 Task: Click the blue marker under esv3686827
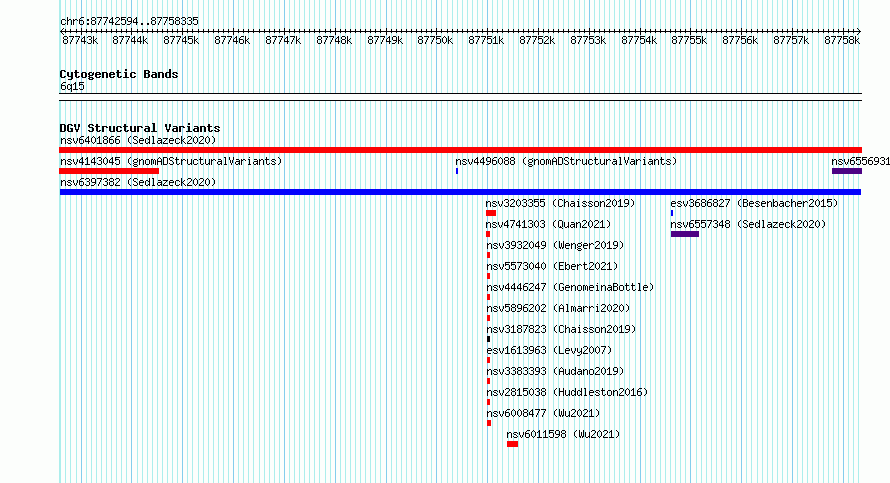tap(672, 213)
